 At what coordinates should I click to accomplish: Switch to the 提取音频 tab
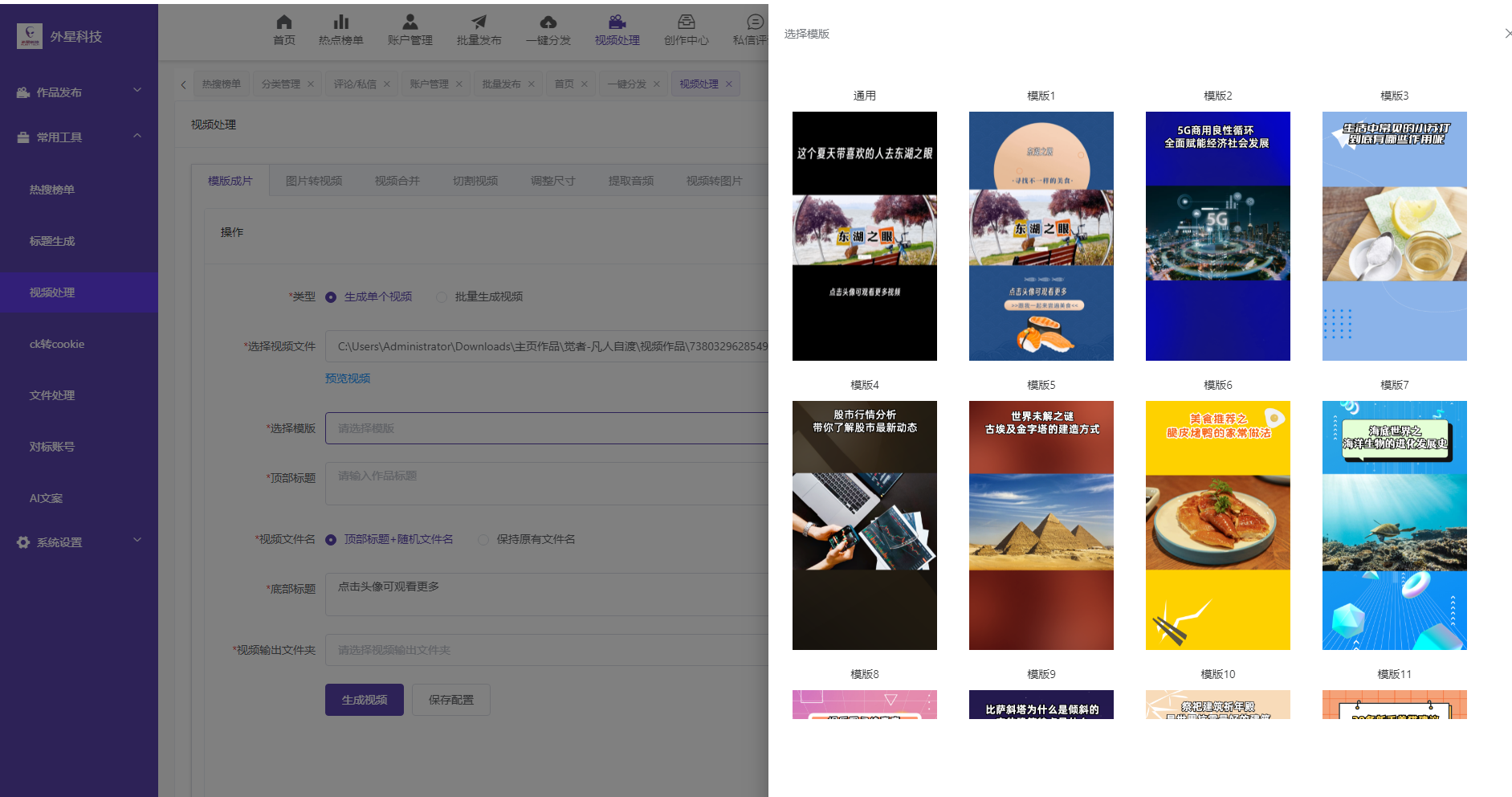(631, 181)
